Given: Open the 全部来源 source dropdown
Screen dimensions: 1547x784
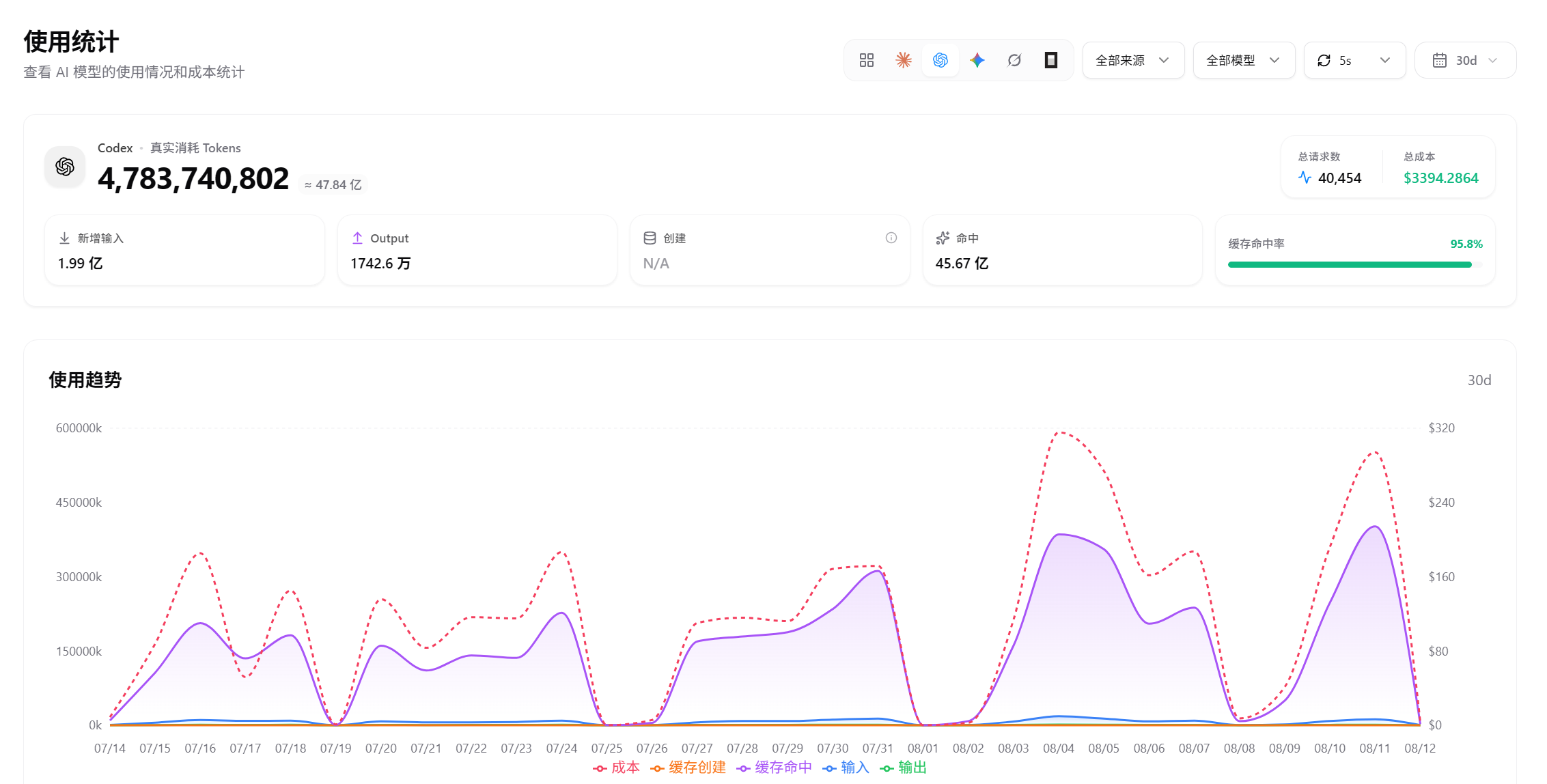Looking at the screenshot, I should coord(1134,60).
